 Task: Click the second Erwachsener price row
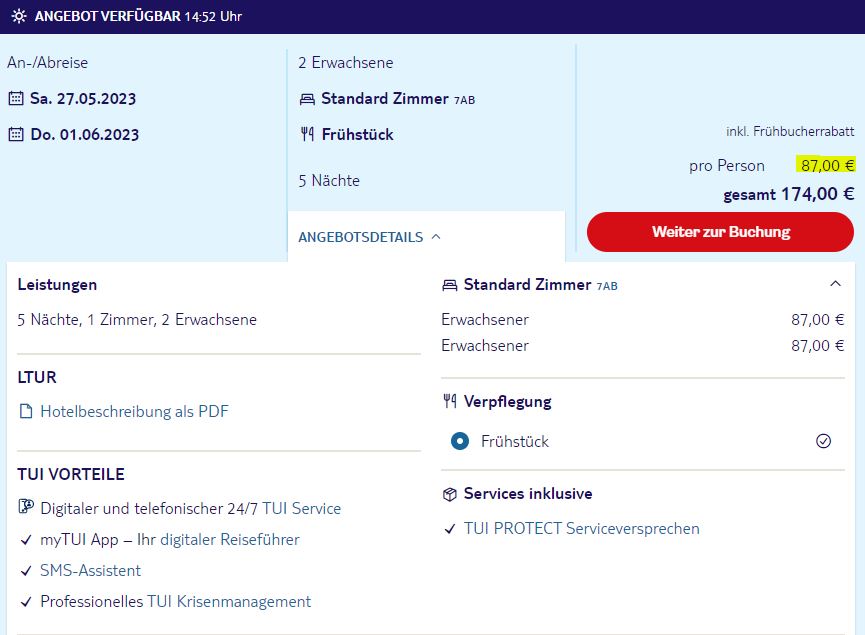643,345
